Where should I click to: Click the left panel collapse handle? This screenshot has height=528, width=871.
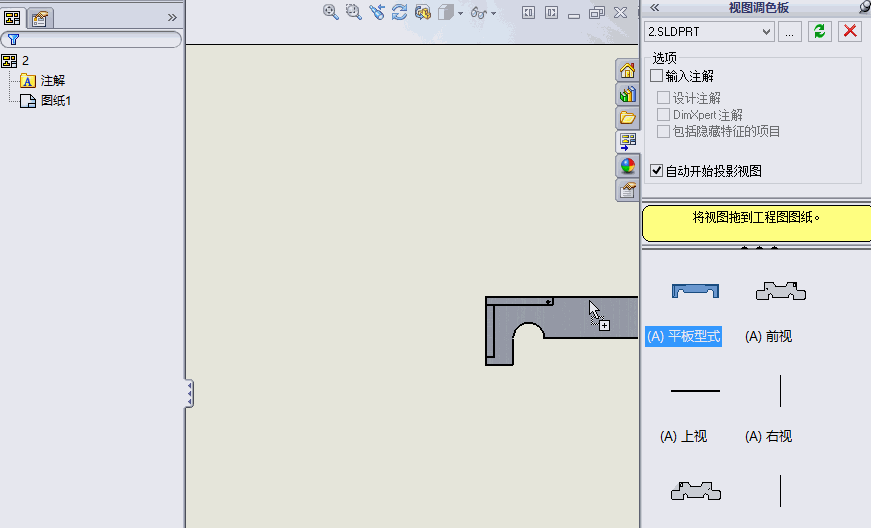pos(189,394)
